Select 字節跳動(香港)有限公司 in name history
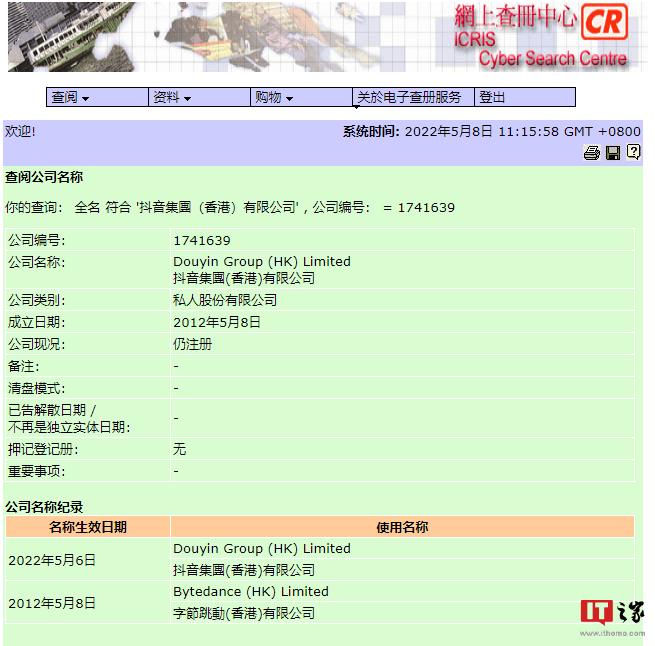The width and height of the screenshot is (655, 646). pyautogui.click(x=244, y=613)
